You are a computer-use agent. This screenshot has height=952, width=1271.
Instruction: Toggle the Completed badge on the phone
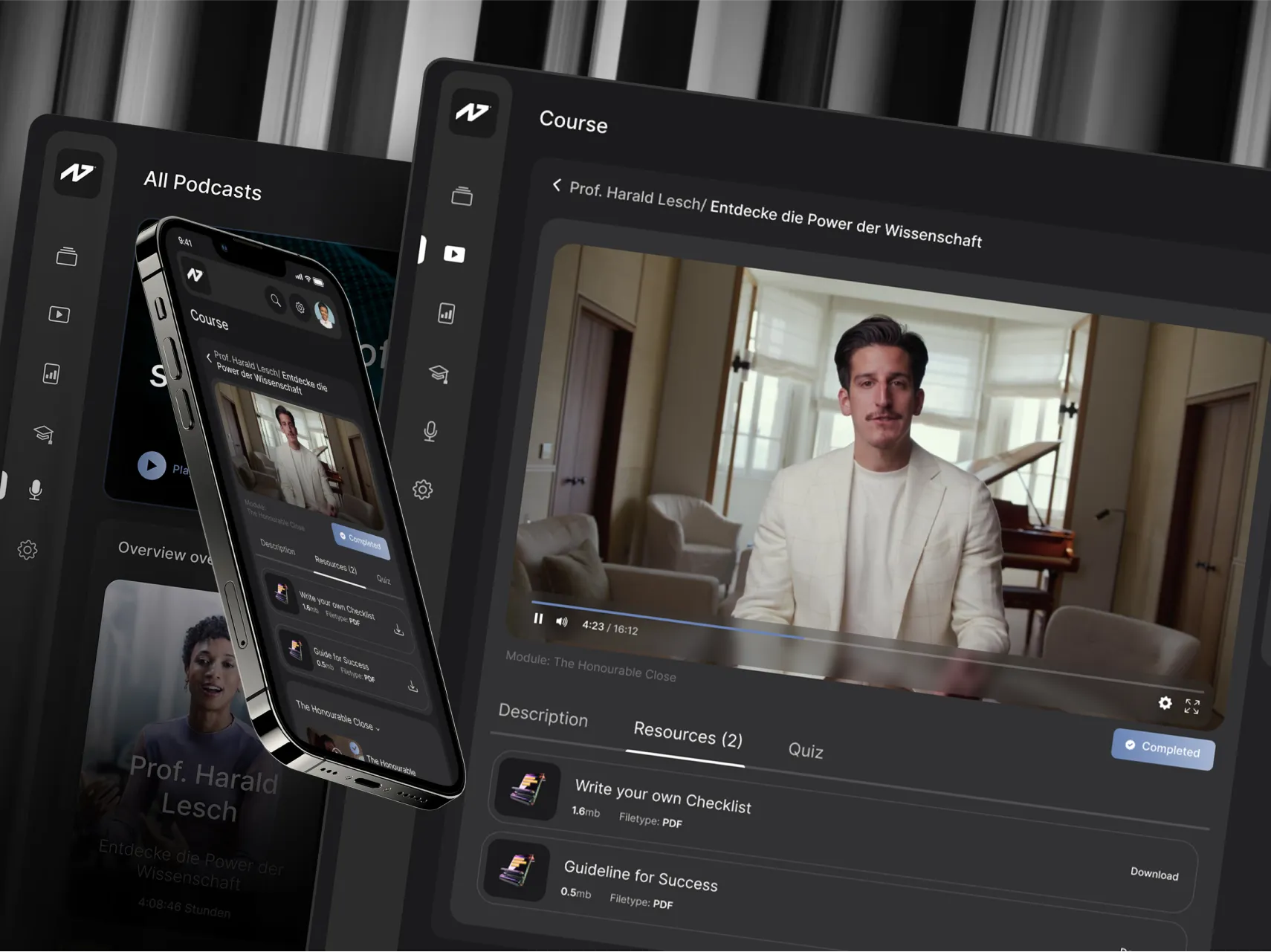coord(360,540)
